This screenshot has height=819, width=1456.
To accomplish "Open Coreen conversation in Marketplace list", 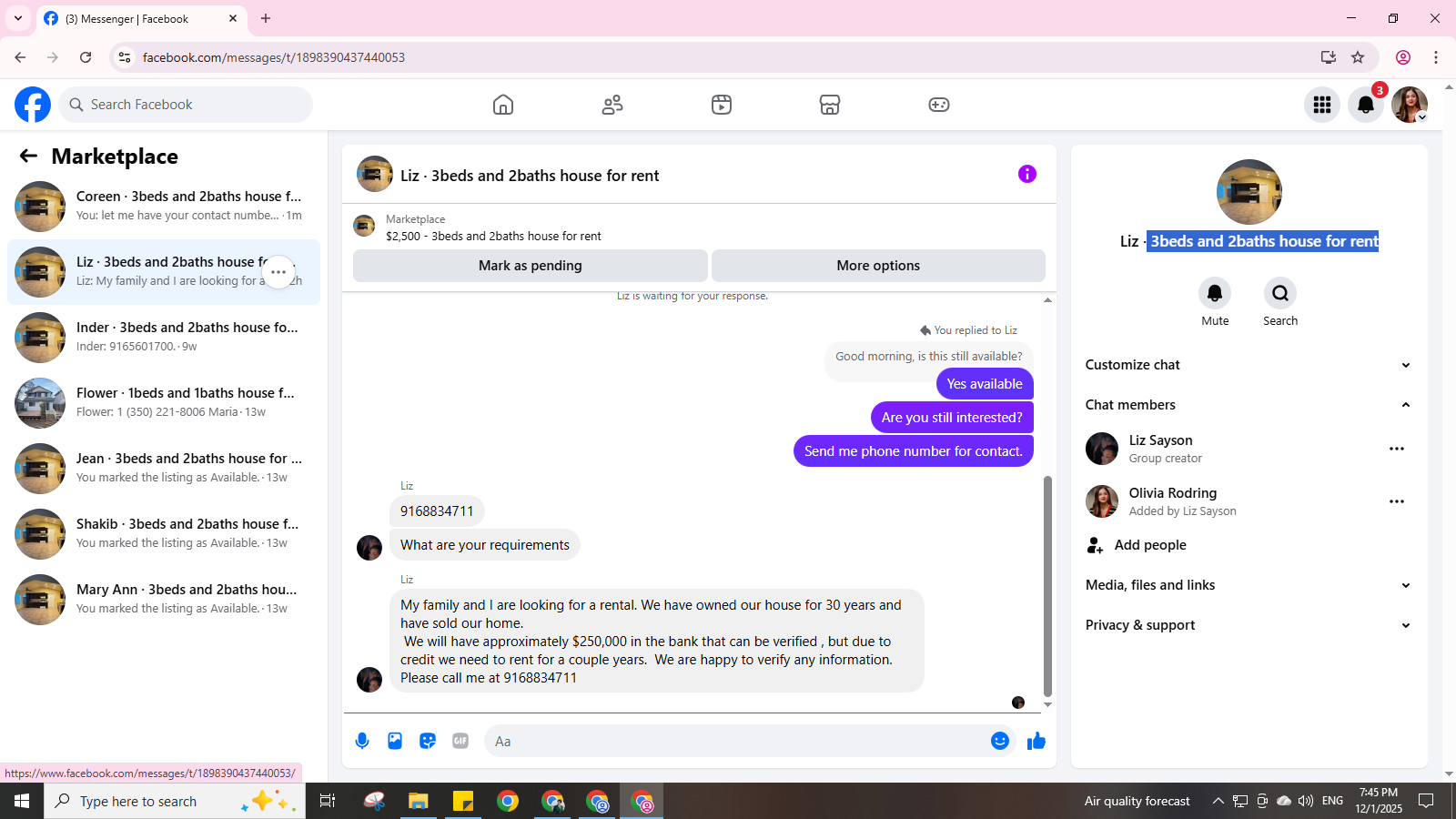I will [164, 207].
